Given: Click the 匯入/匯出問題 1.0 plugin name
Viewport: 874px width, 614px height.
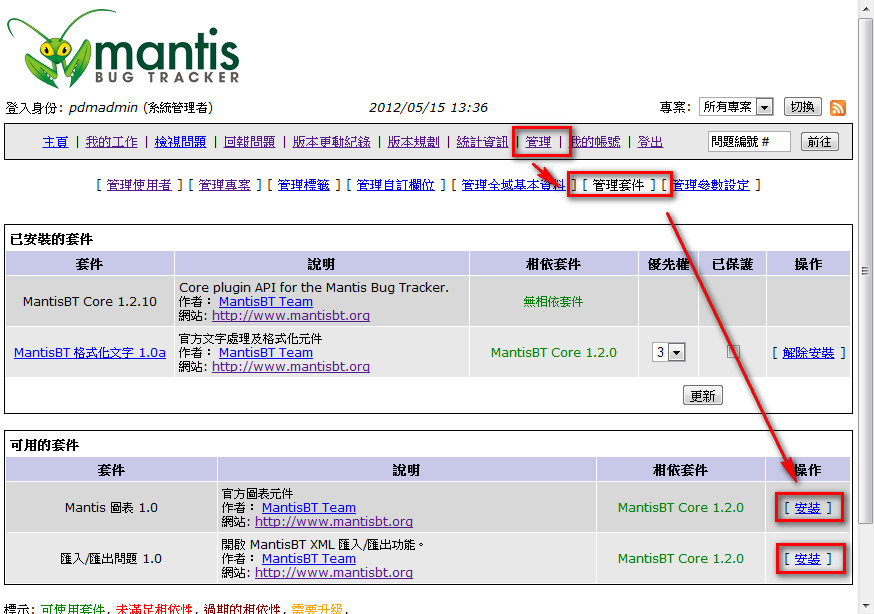Looking at the screenshot, I should pyautogui.click(x=111, y=558).
